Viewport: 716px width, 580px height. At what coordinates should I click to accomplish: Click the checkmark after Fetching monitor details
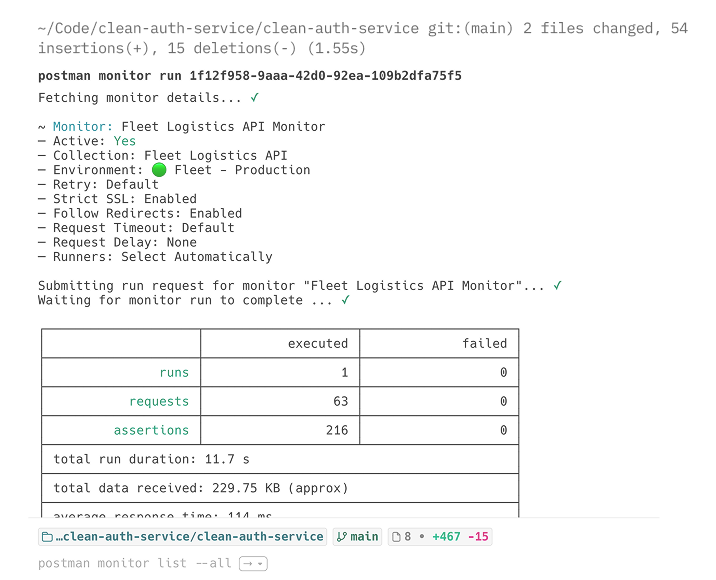254,97
